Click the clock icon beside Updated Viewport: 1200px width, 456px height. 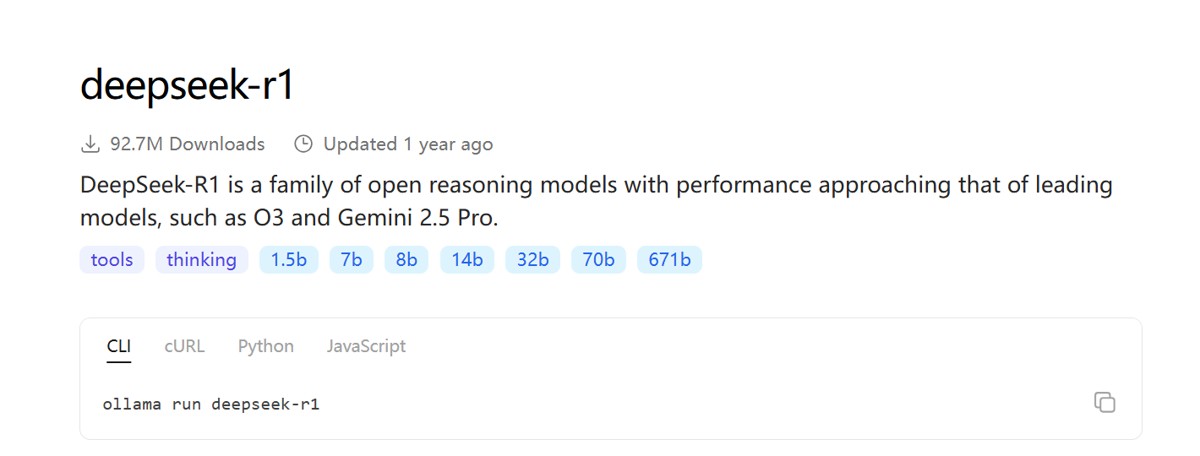(x=303, y=144)
